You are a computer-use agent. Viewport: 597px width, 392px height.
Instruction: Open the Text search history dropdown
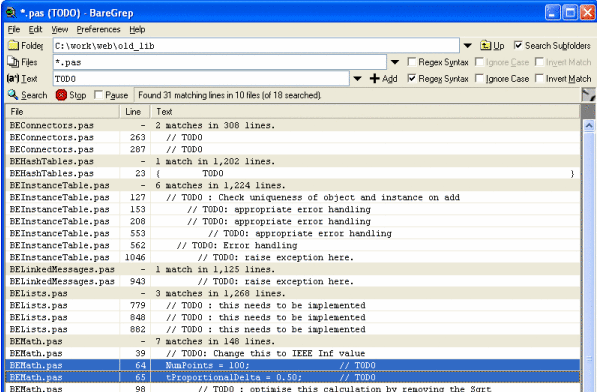tap(357, 79)
